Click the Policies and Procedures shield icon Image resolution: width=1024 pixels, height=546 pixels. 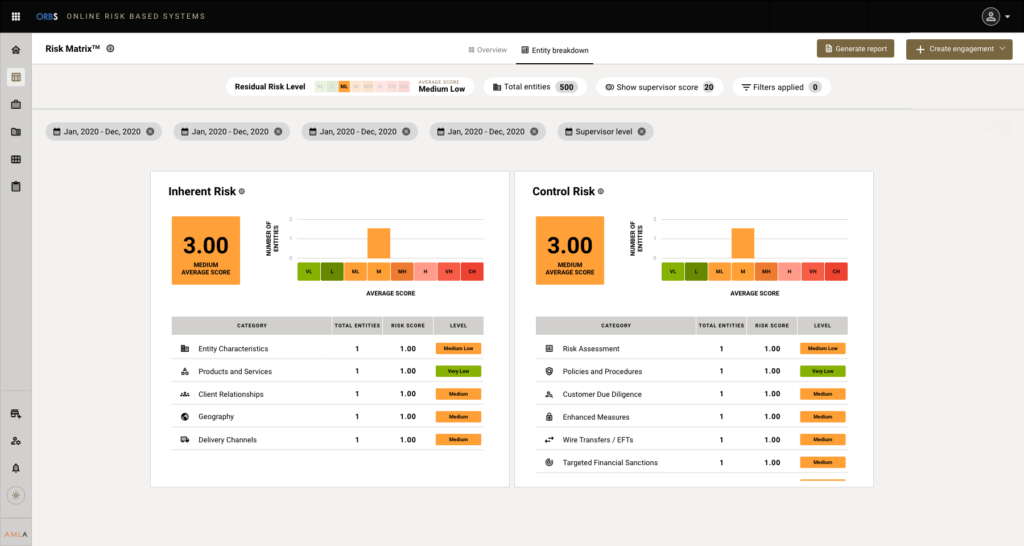(549, 371)
